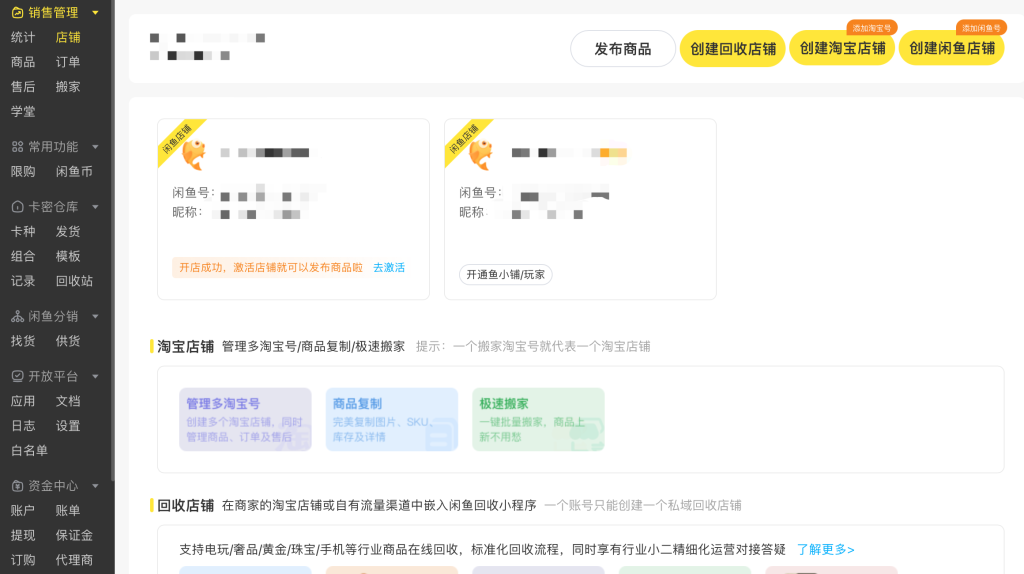Open the 账单 menu item
Viewport: 1024px width, 574px height.
click(68, 511)
